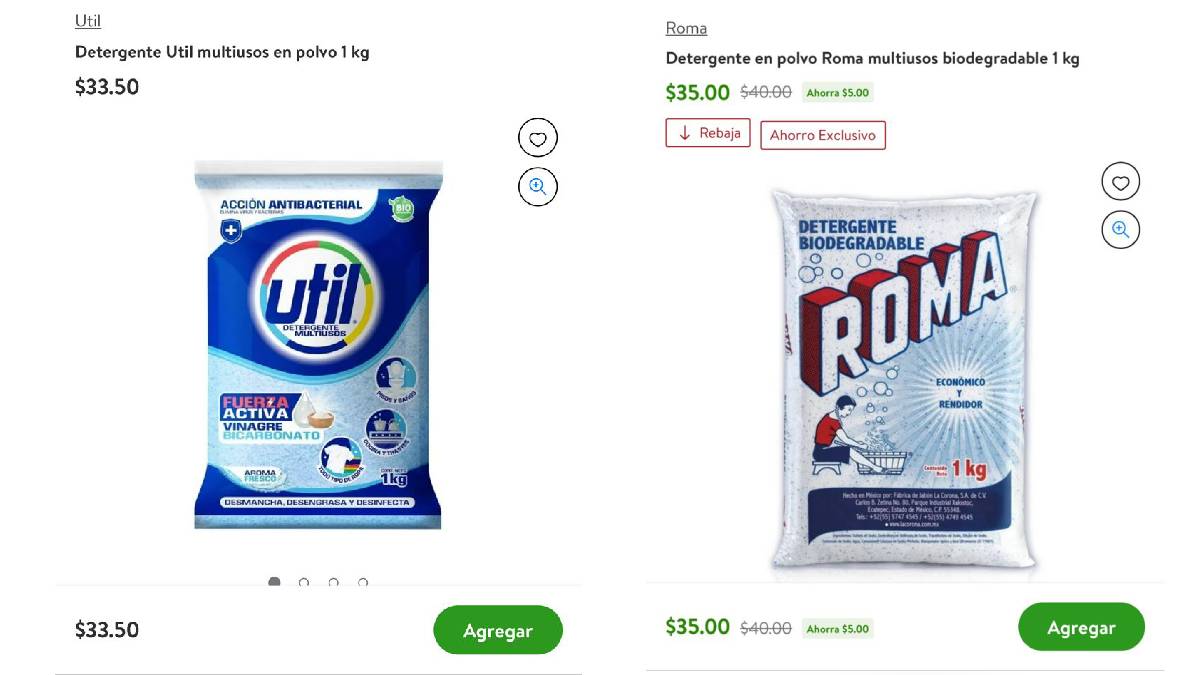Viewport: 1200px width, 675px height.
Task: Click the Rebaja discount arrow icon
Action: [x=683, y=132]
